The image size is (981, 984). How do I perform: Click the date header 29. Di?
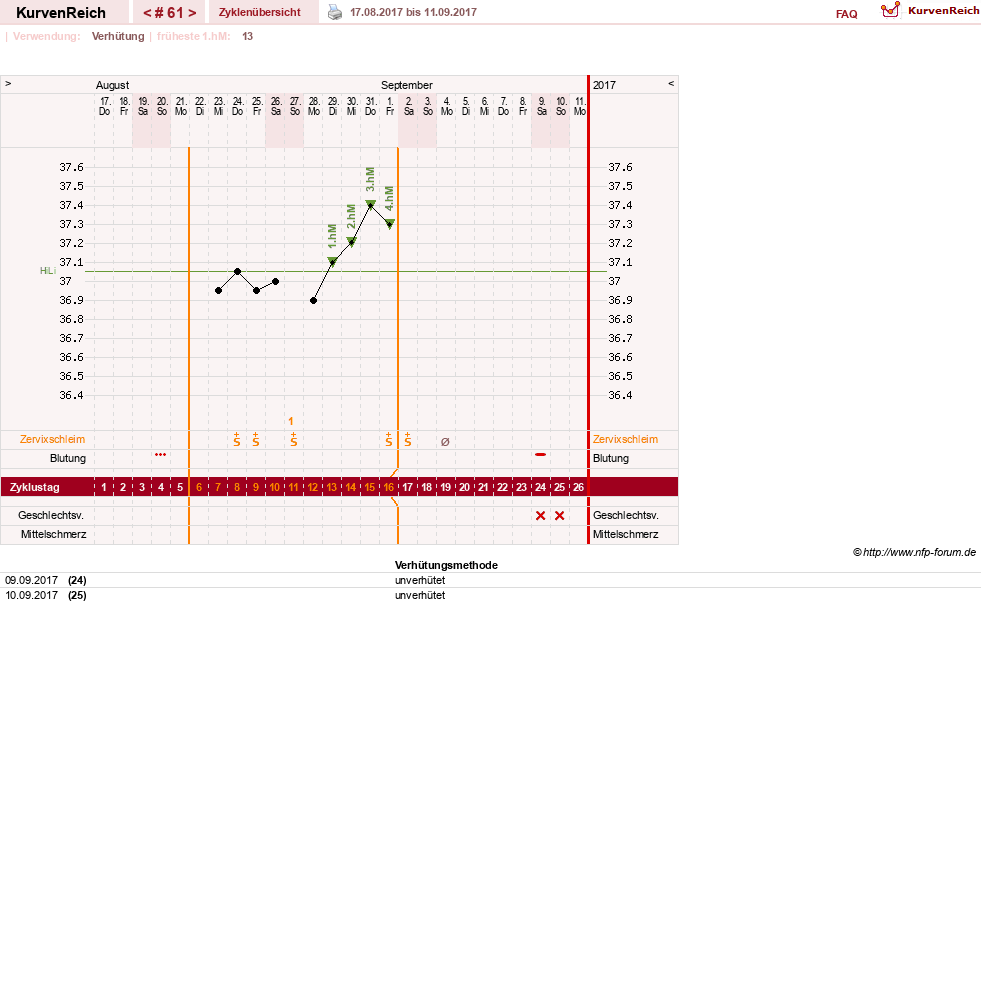(x=333, y=106)
